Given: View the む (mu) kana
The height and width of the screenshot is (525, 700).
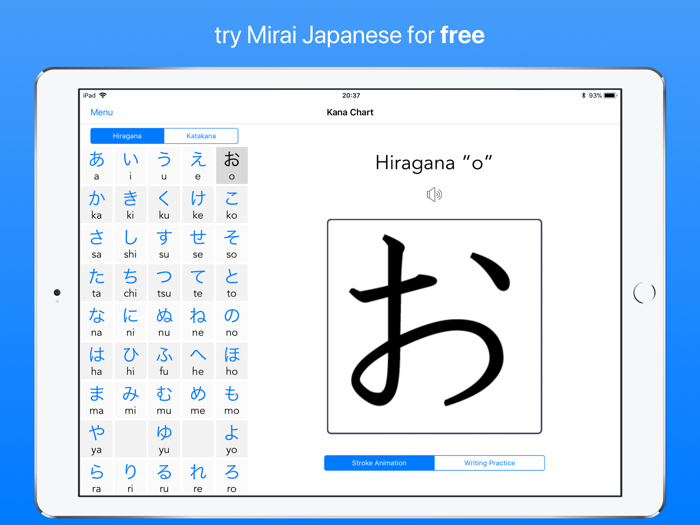Looking at the screenshot, I should (164, 400).
